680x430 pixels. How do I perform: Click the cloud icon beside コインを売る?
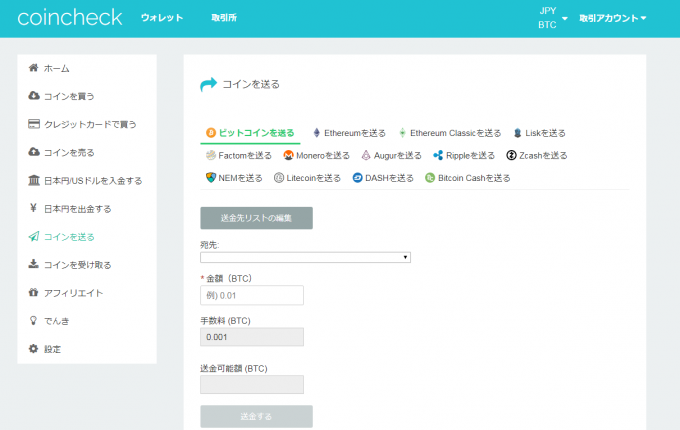(x=34, y=152)
